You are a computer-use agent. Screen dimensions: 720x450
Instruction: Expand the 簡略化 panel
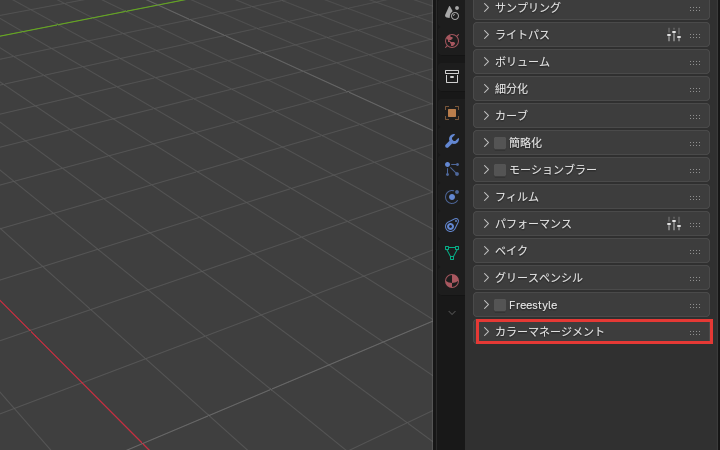486,142
